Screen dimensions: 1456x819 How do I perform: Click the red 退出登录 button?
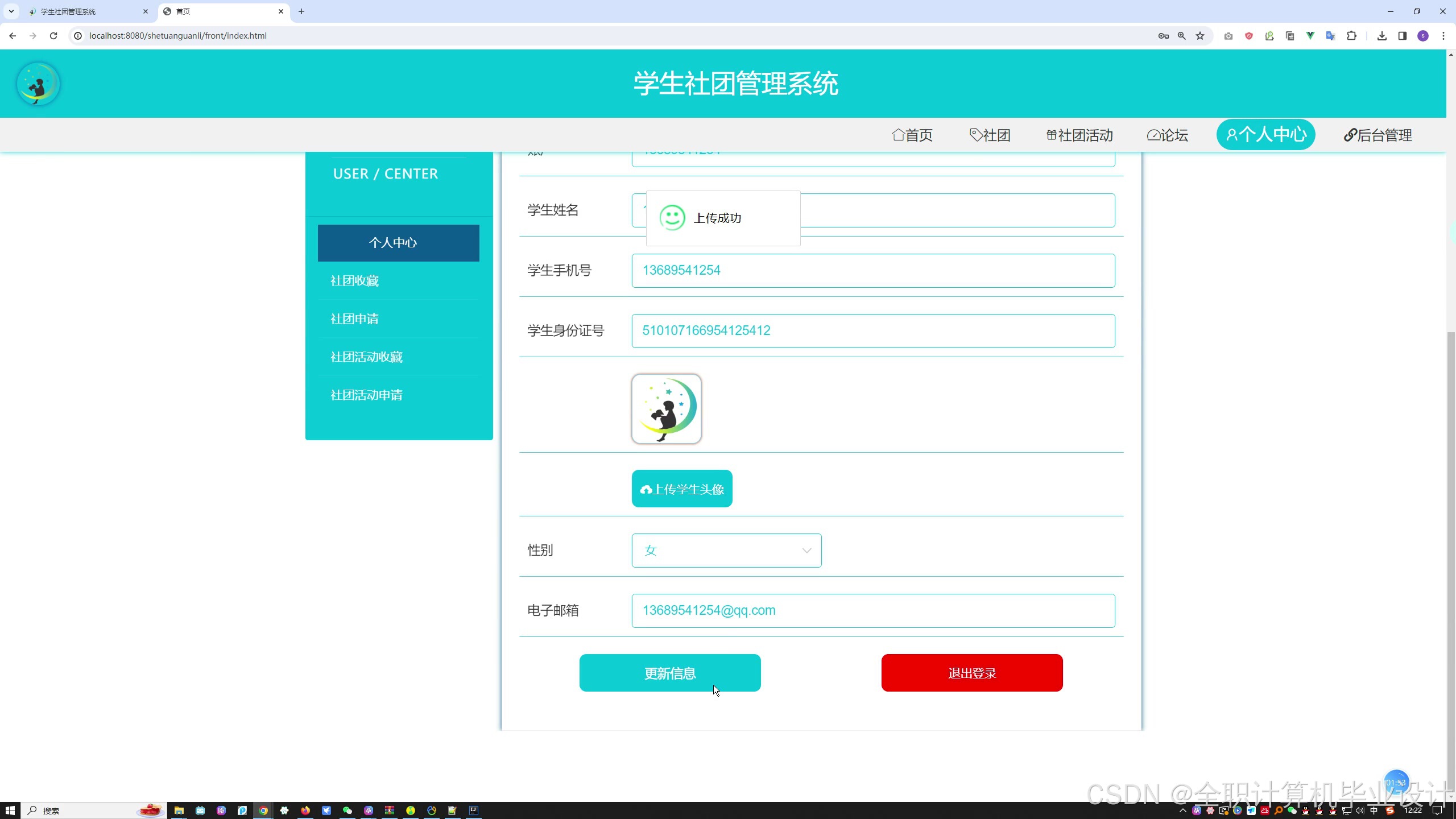[971, 673]
